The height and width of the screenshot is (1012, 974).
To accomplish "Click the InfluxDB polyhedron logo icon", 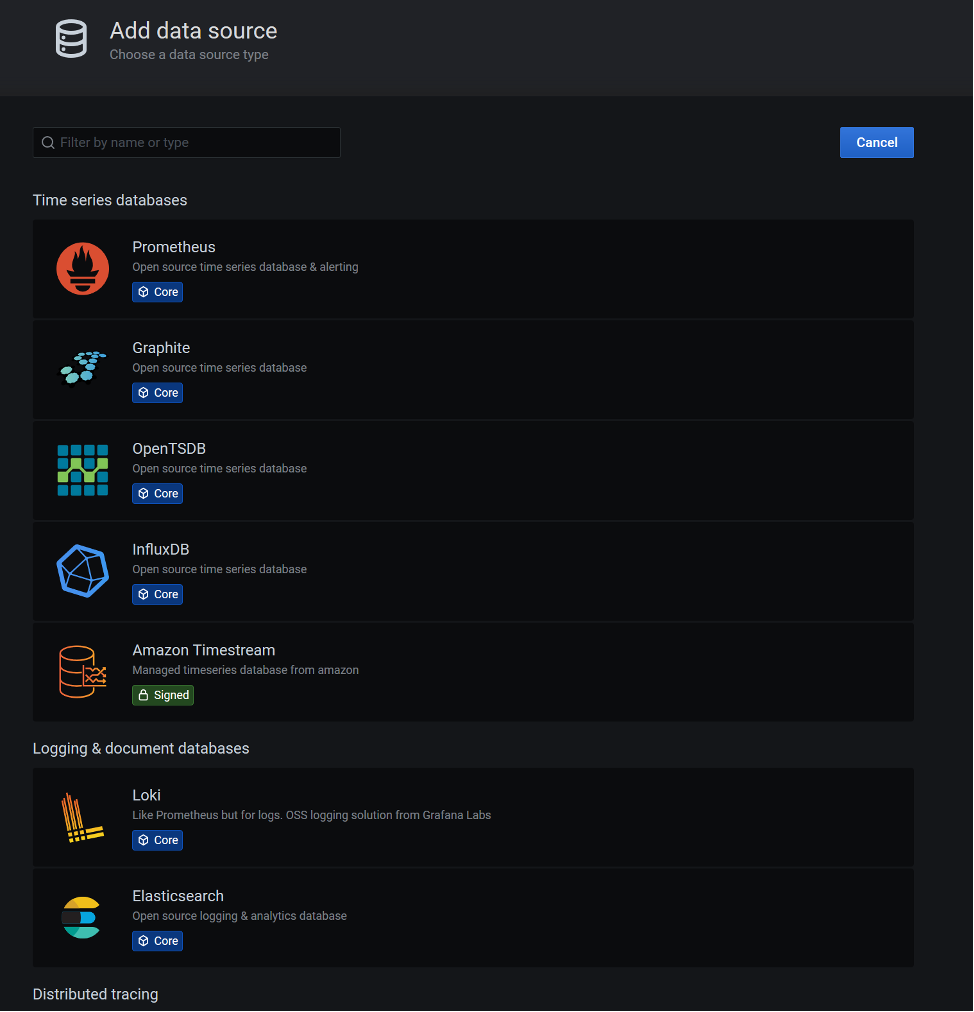I will [83, 571].
